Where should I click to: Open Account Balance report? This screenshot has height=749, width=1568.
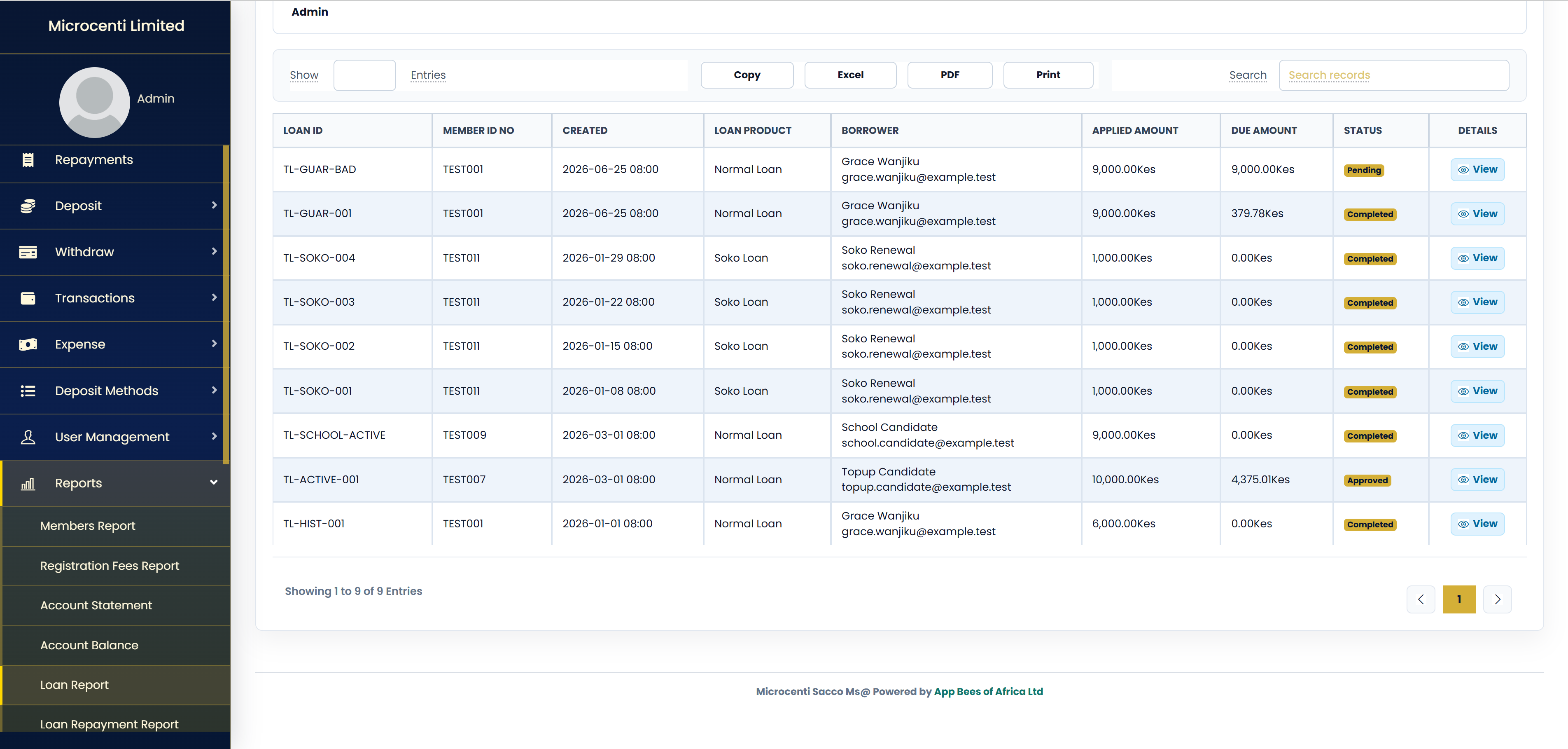(x=116, y=645)
